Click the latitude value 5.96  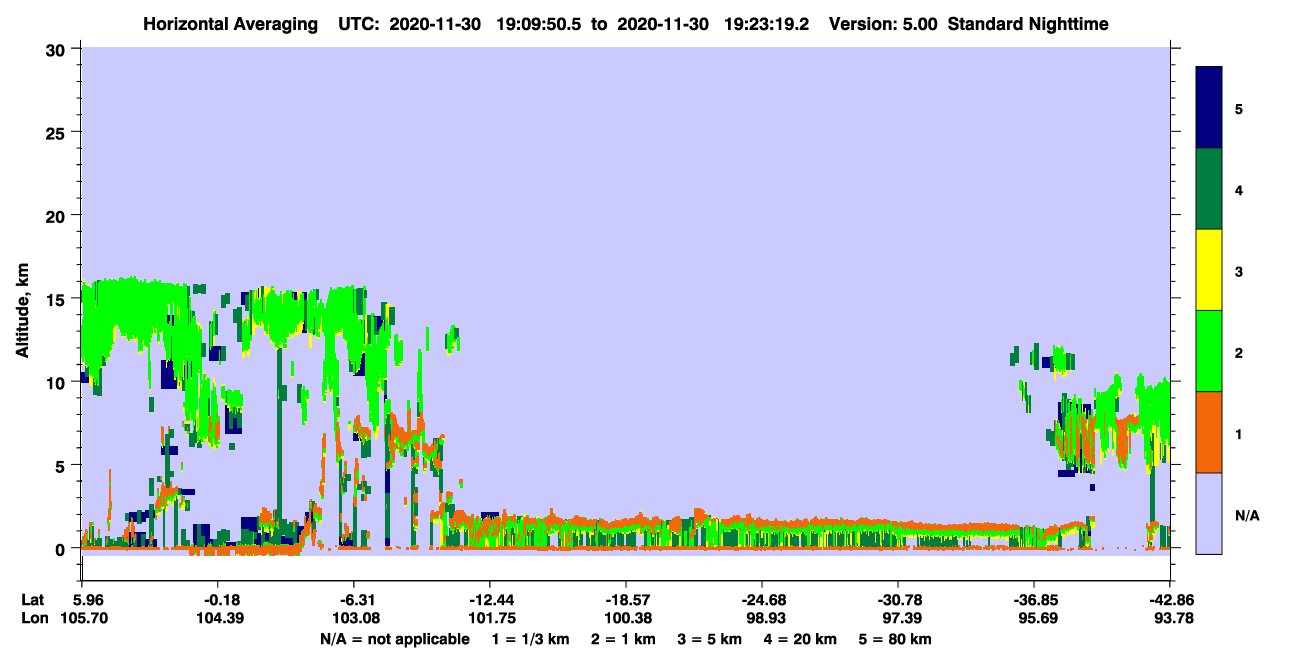[x=81, y=600]
